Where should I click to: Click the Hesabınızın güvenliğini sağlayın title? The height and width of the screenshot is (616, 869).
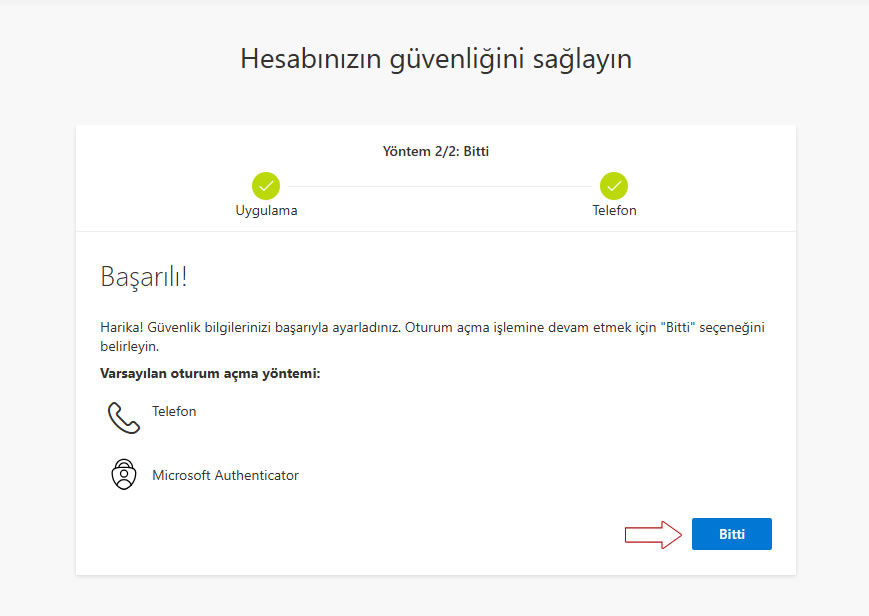click(436, 59)
